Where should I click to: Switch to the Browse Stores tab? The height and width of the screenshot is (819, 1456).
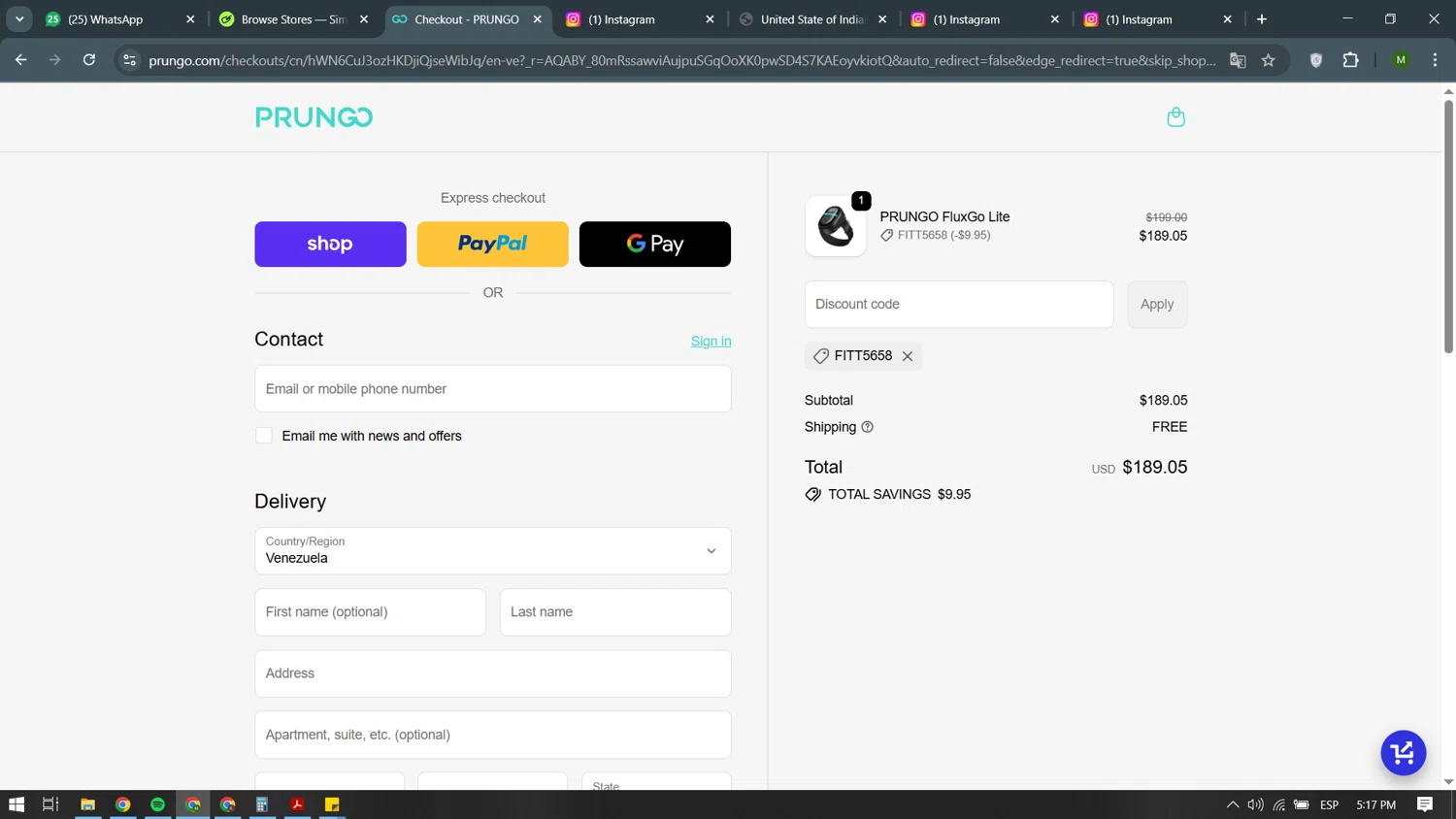293,19
